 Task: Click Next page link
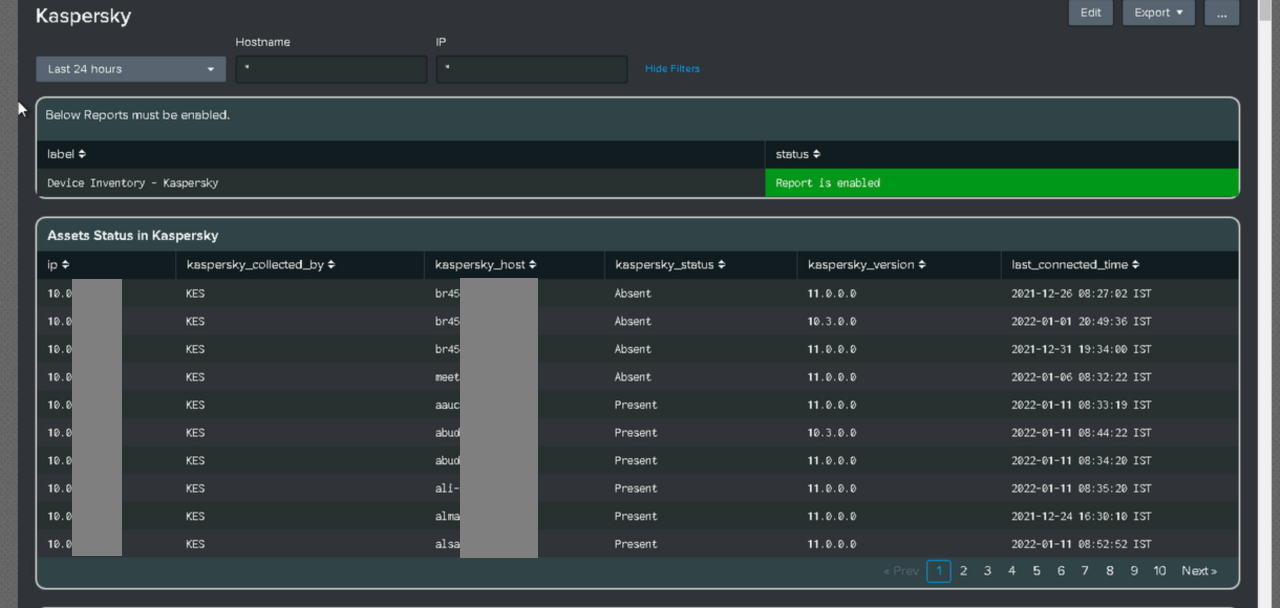pyautogui.click(x=1199, y=571)
